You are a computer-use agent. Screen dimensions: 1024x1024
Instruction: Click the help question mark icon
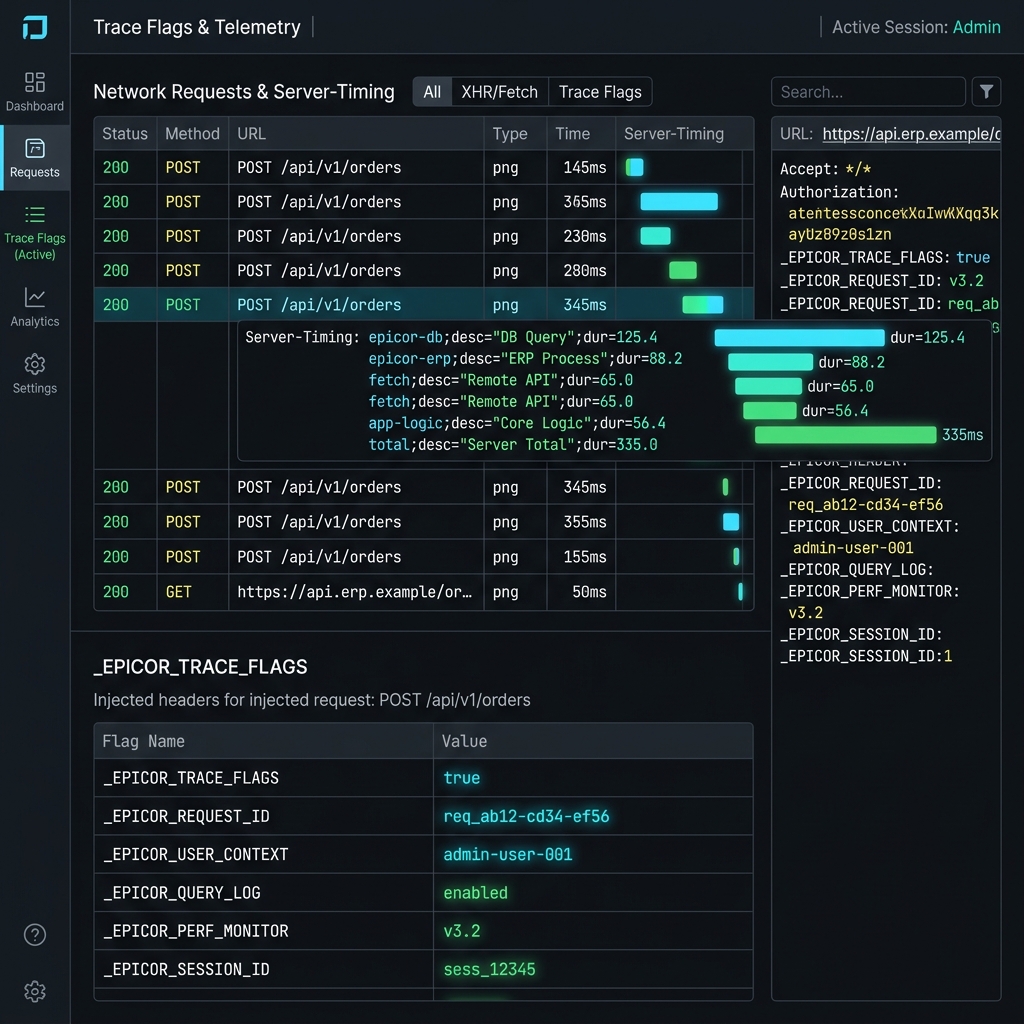(x=35, y=935)
